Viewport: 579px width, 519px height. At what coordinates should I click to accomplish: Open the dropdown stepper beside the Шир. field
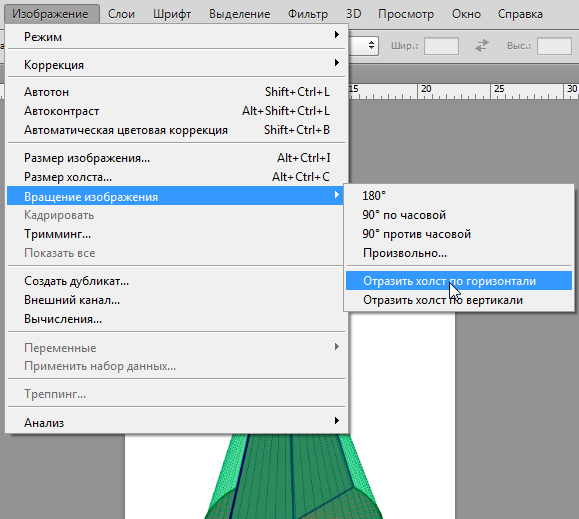(x=371, y=46)
